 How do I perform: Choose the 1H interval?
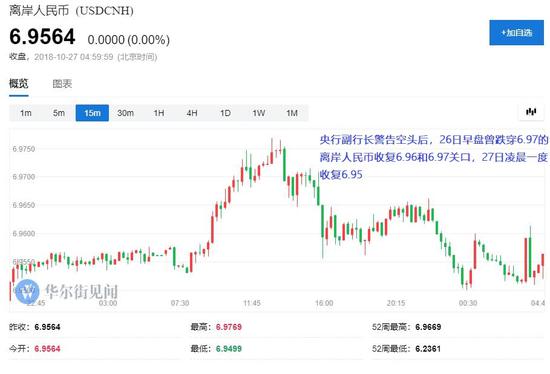[x=159, y=113]
